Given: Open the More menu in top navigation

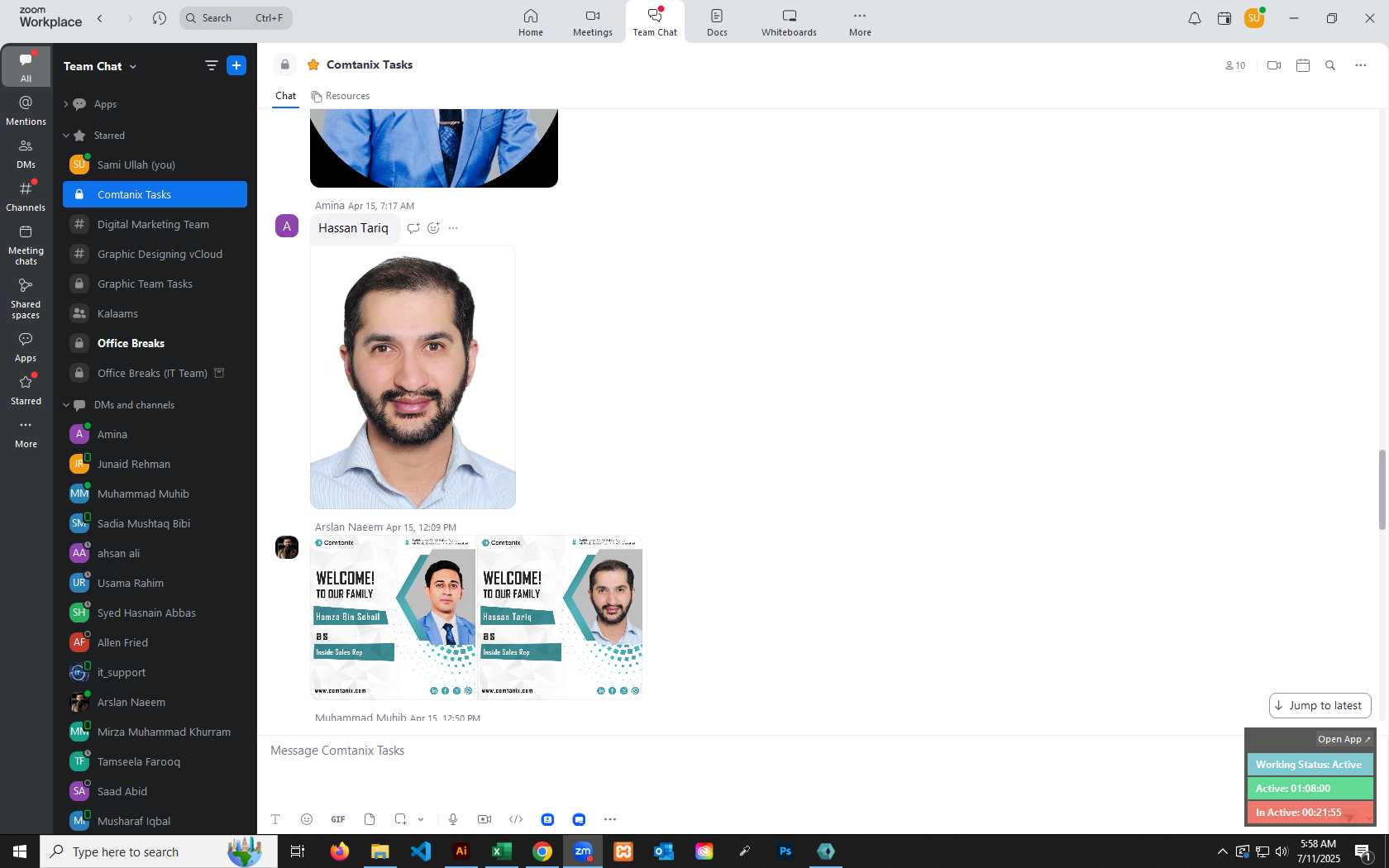Looking at the screenshot, I should point(860,22).
